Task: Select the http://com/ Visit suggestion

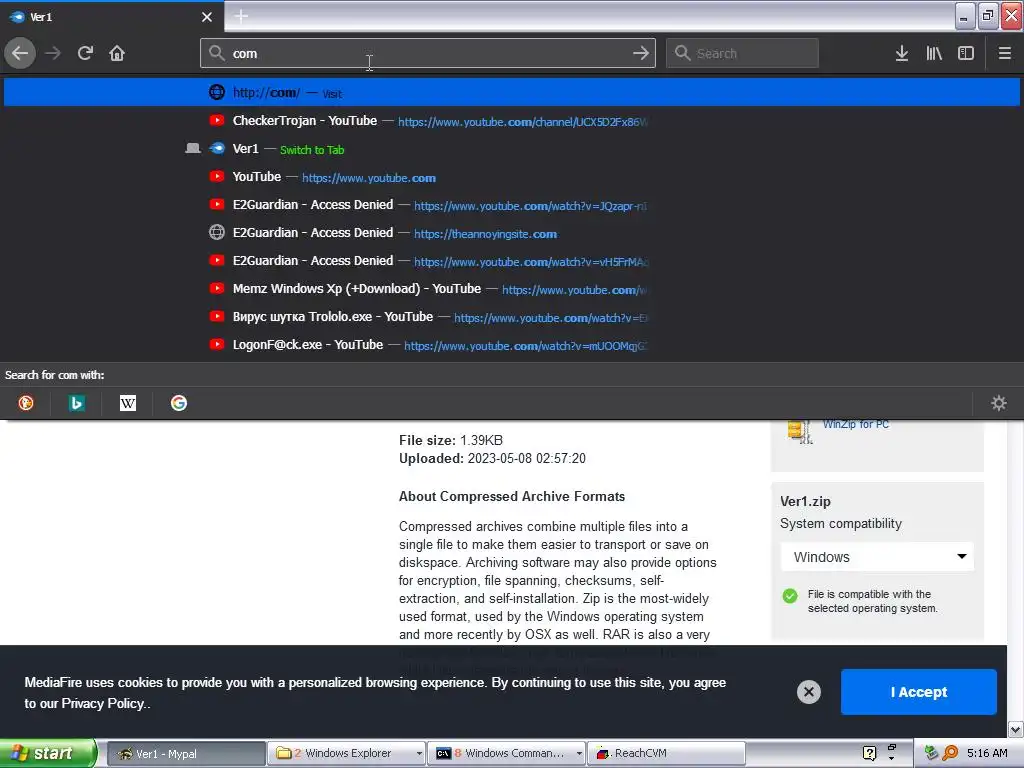Action: 512,93
